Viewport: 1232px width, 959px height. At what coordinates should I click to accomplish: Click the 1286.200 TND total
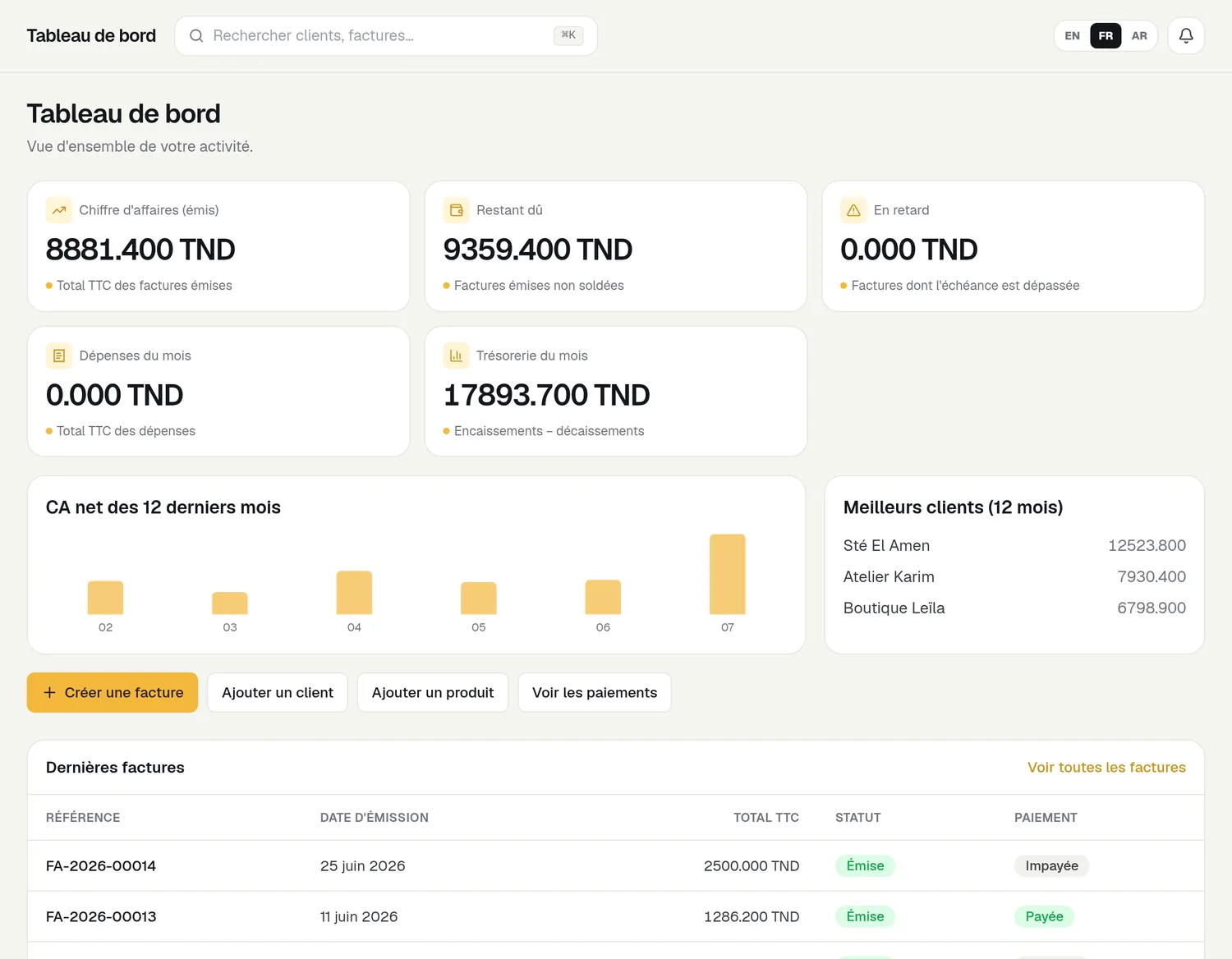pyautogui.click(x=752, y=917)
